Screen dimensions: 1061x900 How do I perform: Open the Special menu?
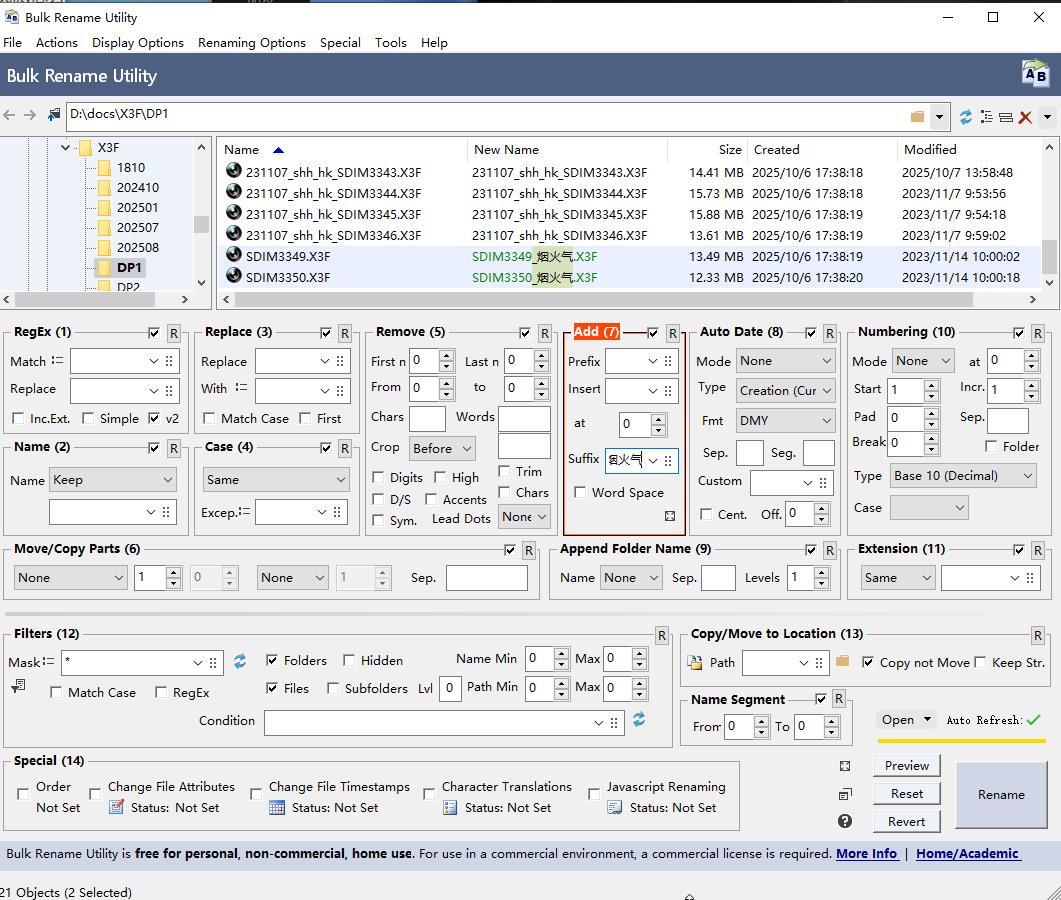340,43
